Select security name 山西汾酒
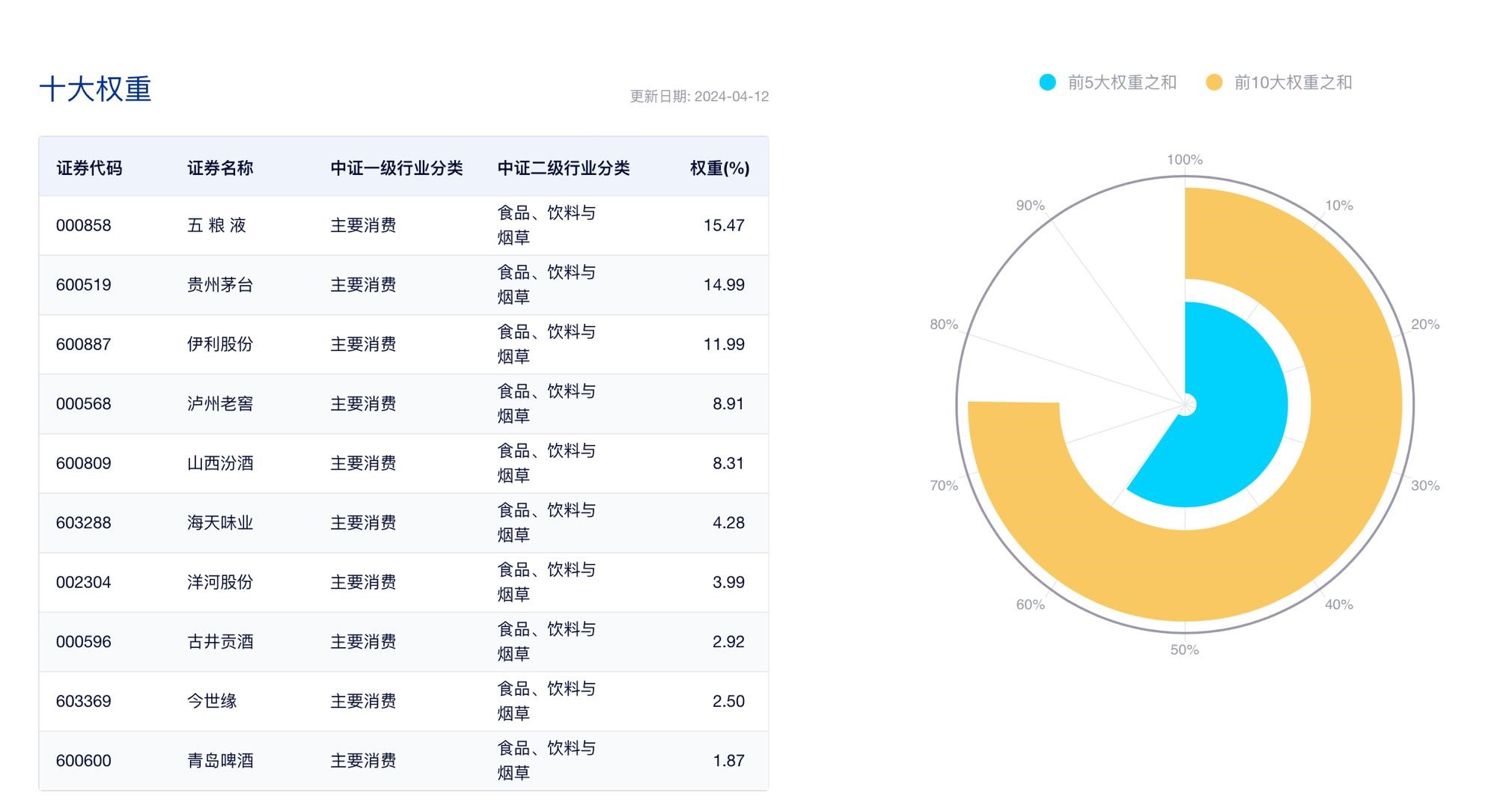Image resolution: width=1512 pixels, height=808 pixels. tap(220, 463)
